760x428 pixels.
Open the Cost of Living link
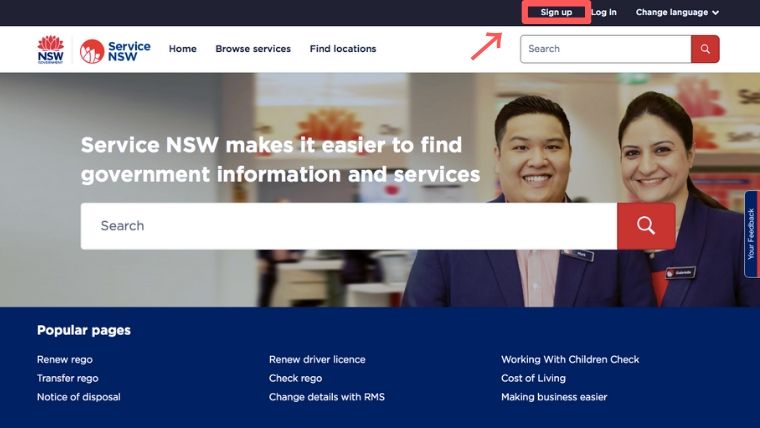[533, 378]
